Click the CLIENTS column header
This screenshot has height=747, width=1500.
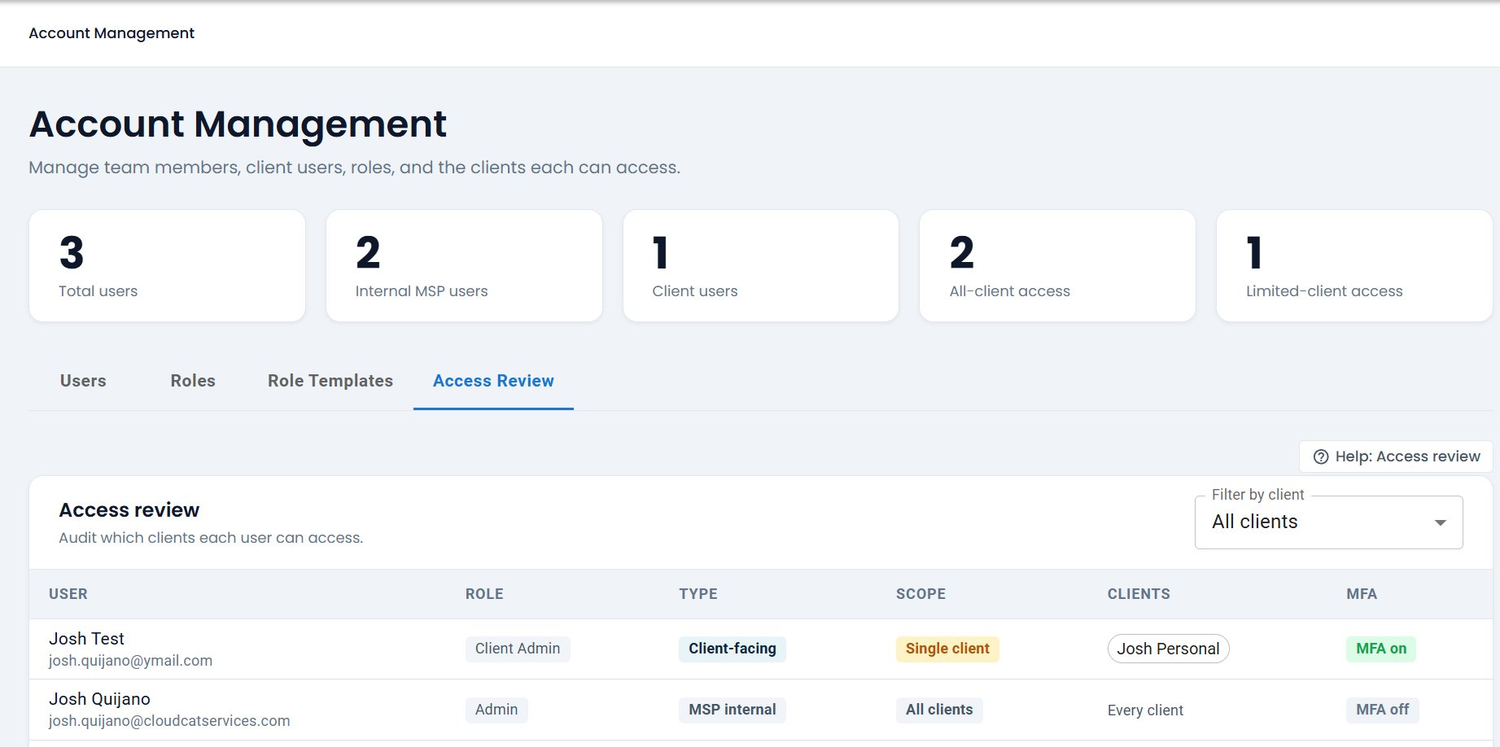pyautogui.click(x=1139, y=594)
